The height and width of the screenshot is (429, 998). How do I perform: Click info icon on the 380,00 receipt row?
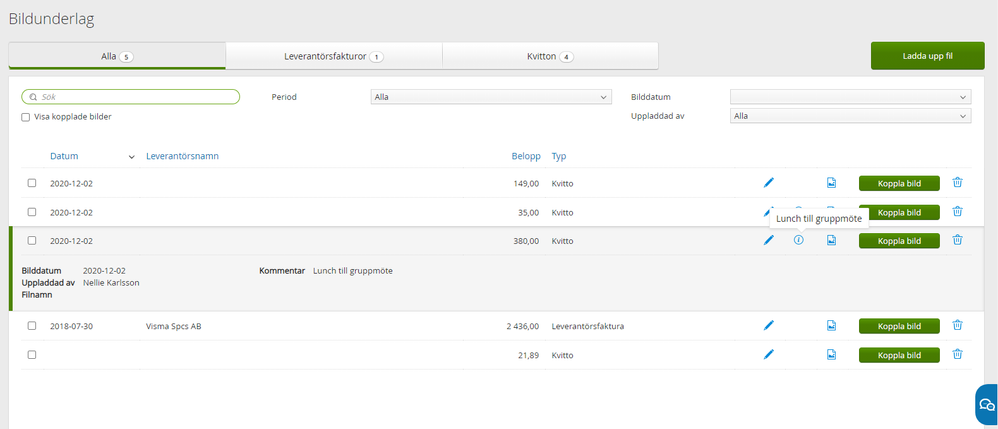(x=798, y=240)
